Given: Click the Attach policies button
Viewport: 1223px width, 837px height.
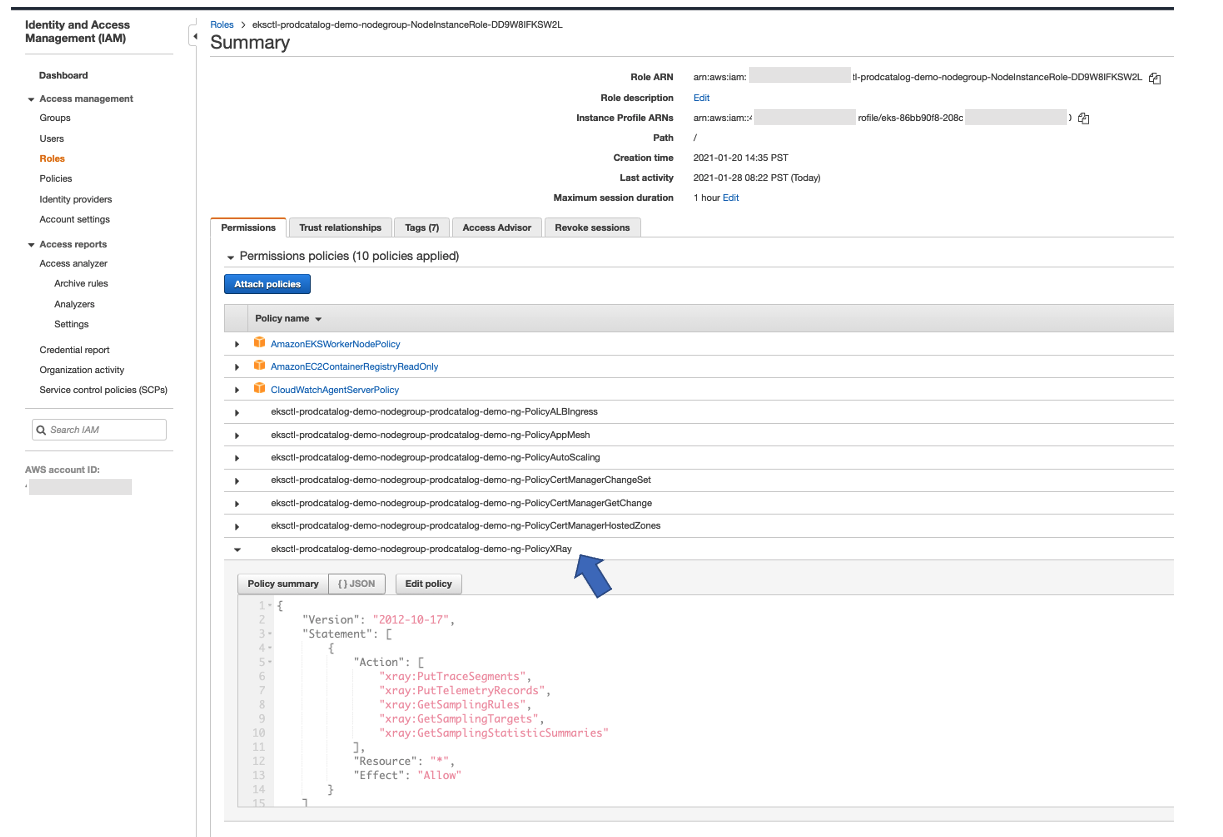Looking at the screenshot, I should (x=267, y=284).
